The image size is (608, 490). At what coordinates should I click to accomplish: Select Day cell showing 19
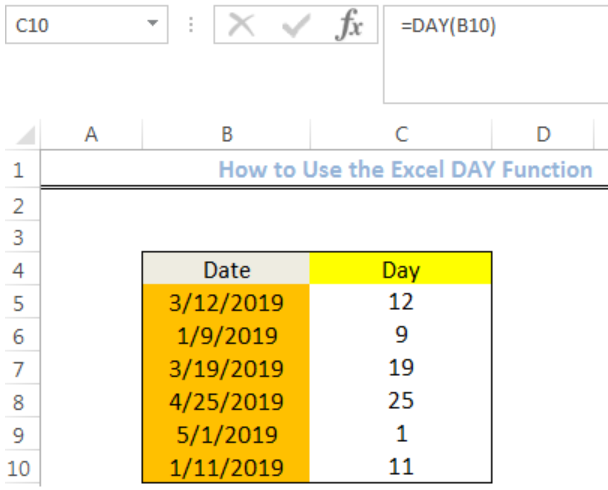point(401,368)
